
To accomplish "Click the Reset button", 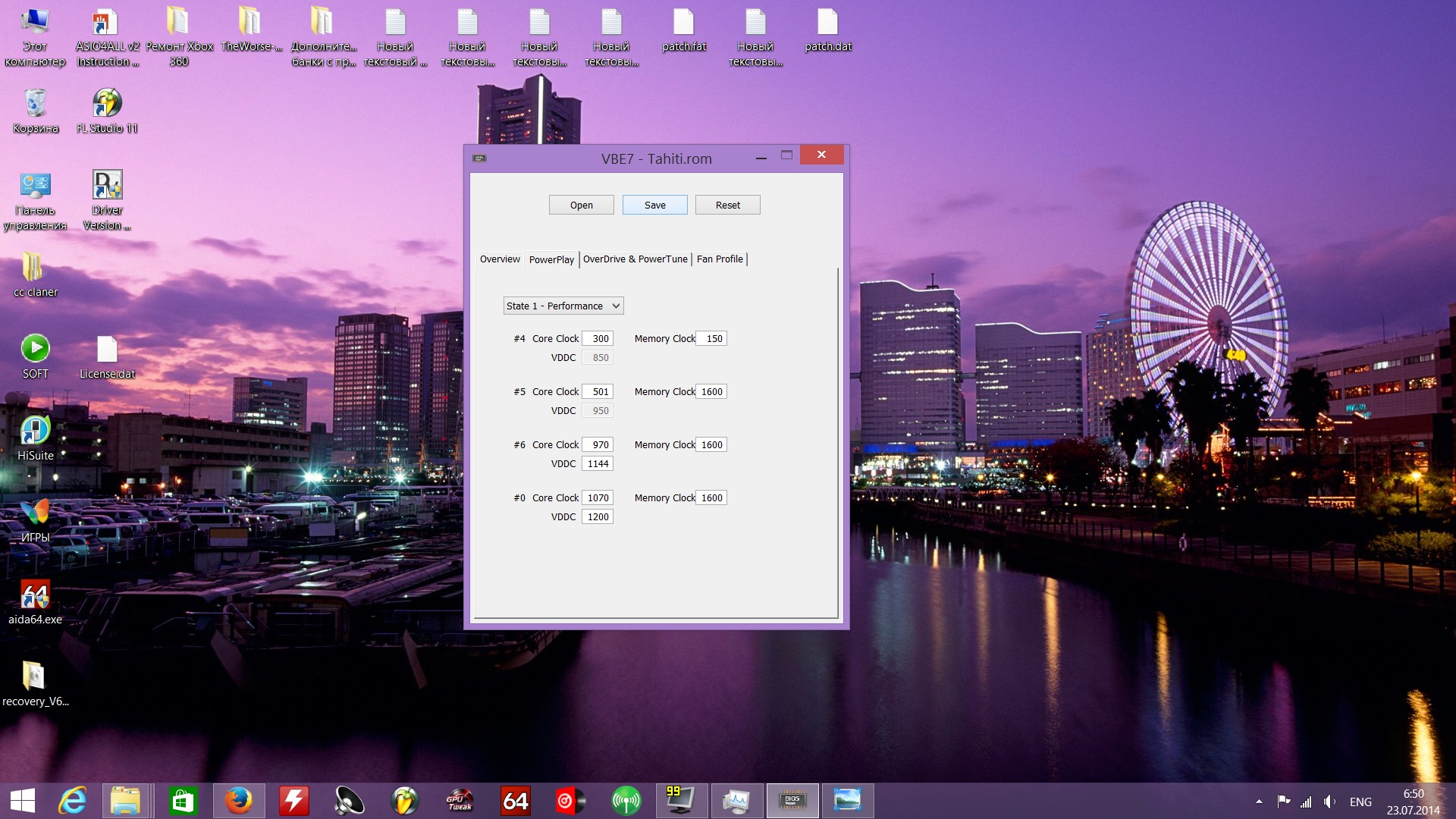I will 727,205.
